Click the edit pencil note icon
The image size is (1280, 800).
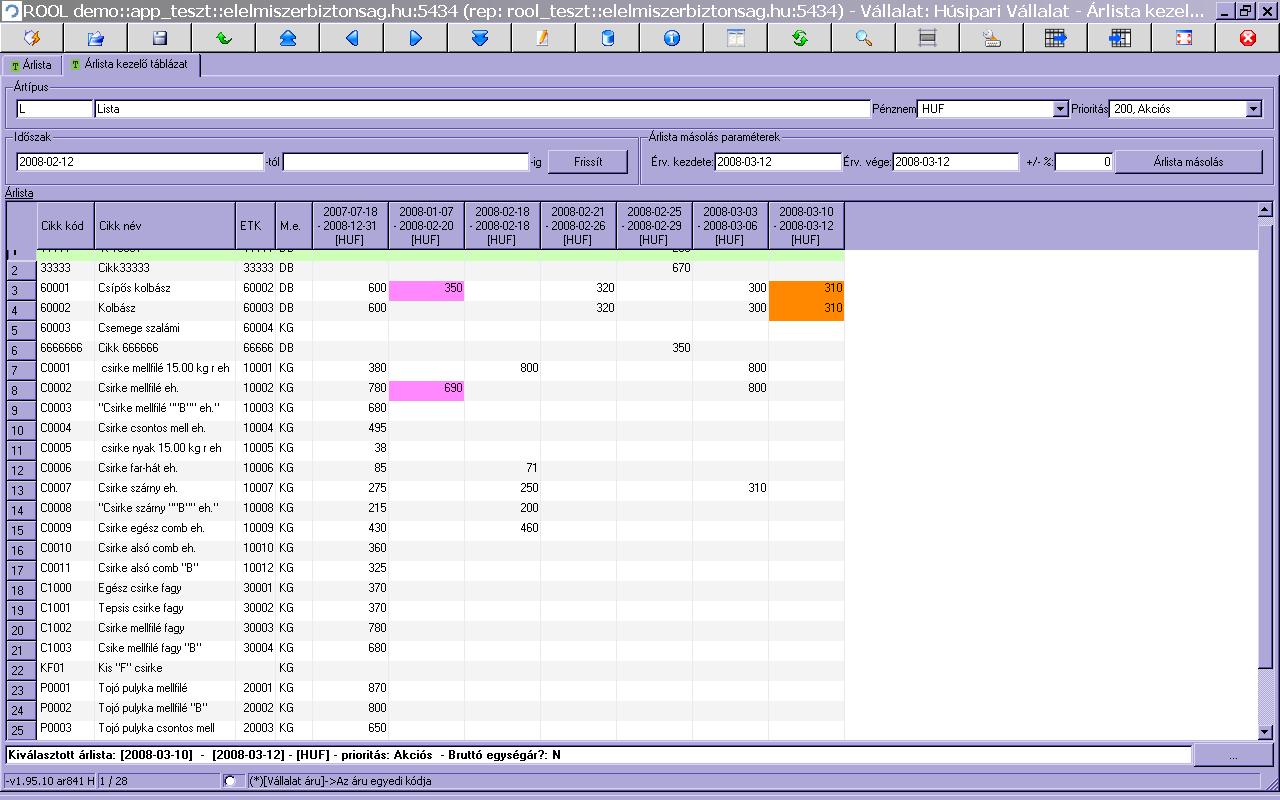[x=543, y=38]
